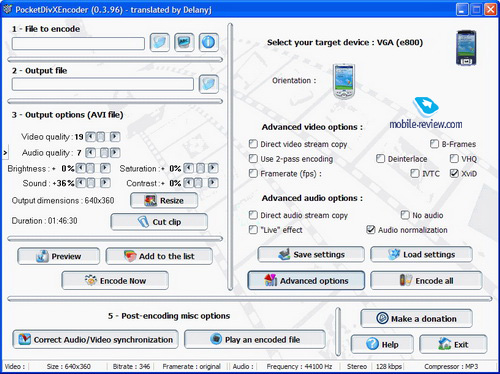
Task: Click Make a donation
Action: coord(417,319)
